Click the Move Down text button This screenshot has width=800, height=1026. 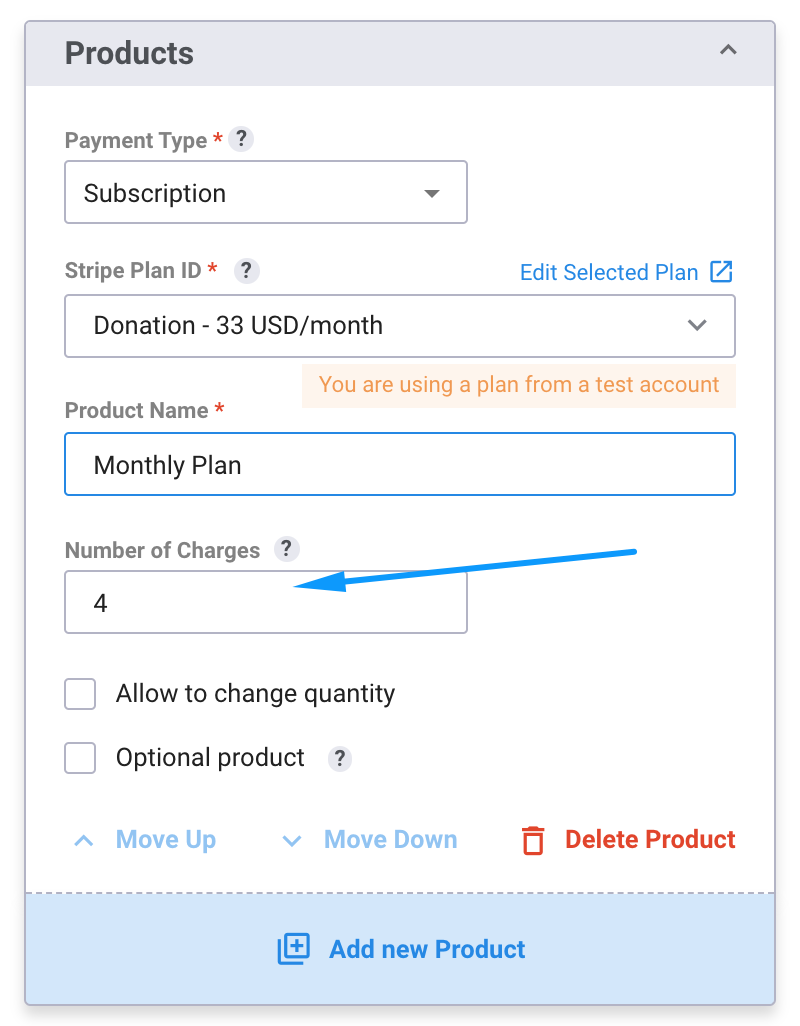coord(391,840)
